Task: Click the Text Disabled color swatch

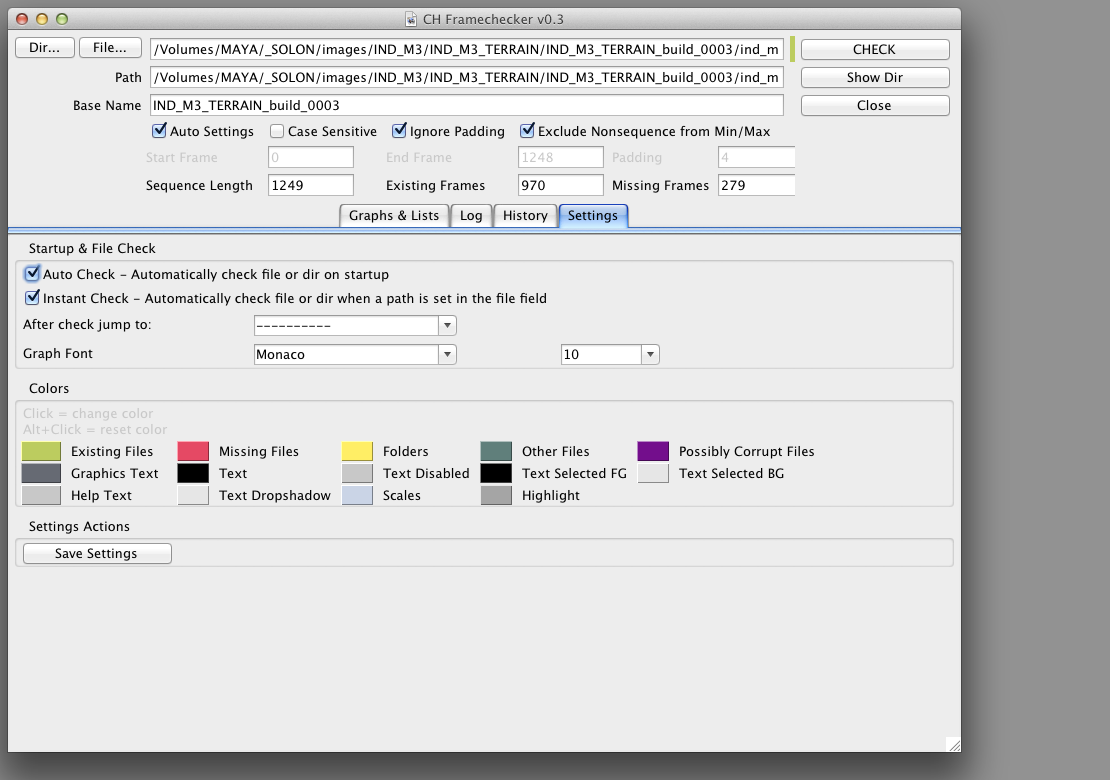Action: coord(357,474)
